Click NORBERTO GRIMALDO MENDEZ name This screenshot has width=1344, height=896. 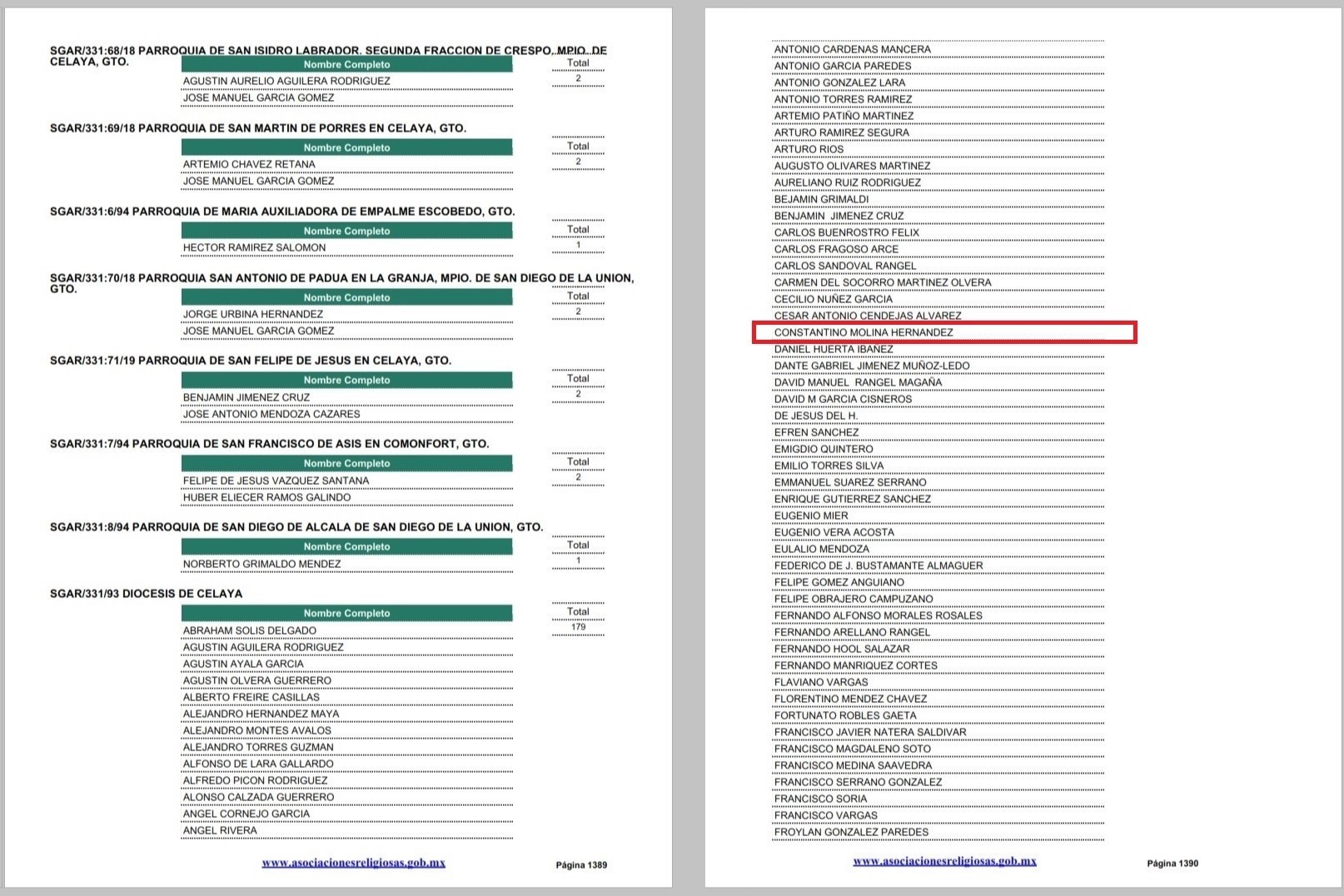pos(261,564)
